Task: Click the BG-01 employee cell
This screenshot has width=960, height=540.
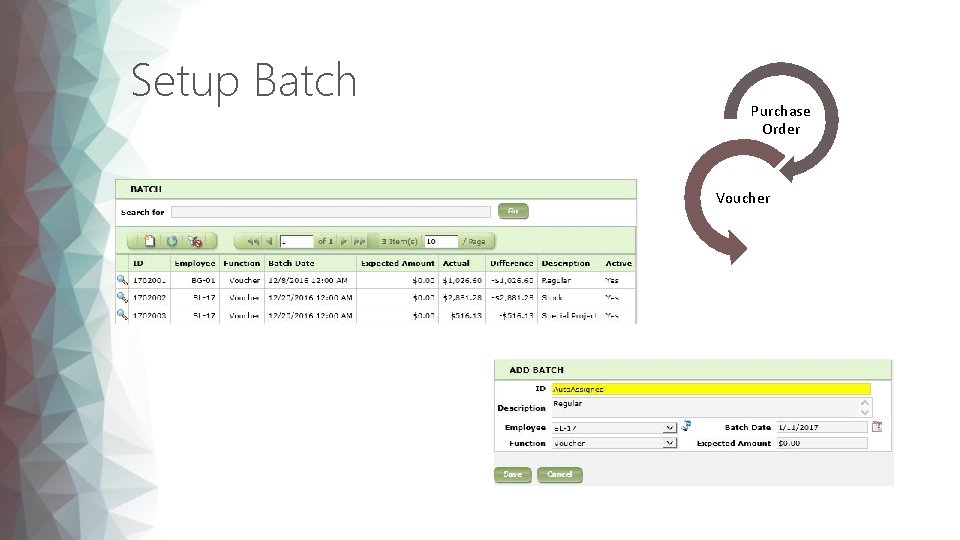Action: (x=203, y=280)
